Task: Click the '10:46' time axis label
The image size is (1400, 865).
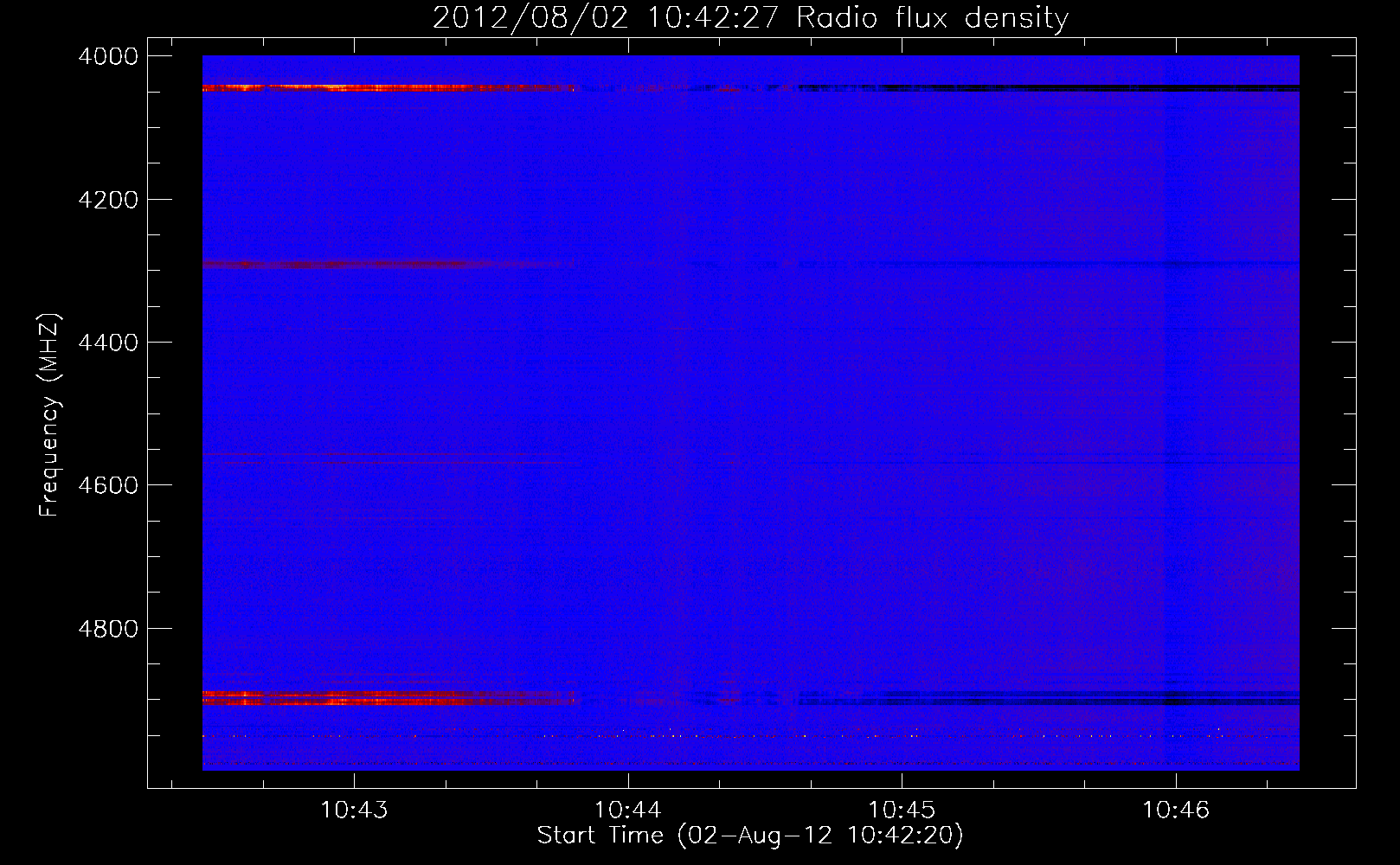Action: pos(1175,811)
